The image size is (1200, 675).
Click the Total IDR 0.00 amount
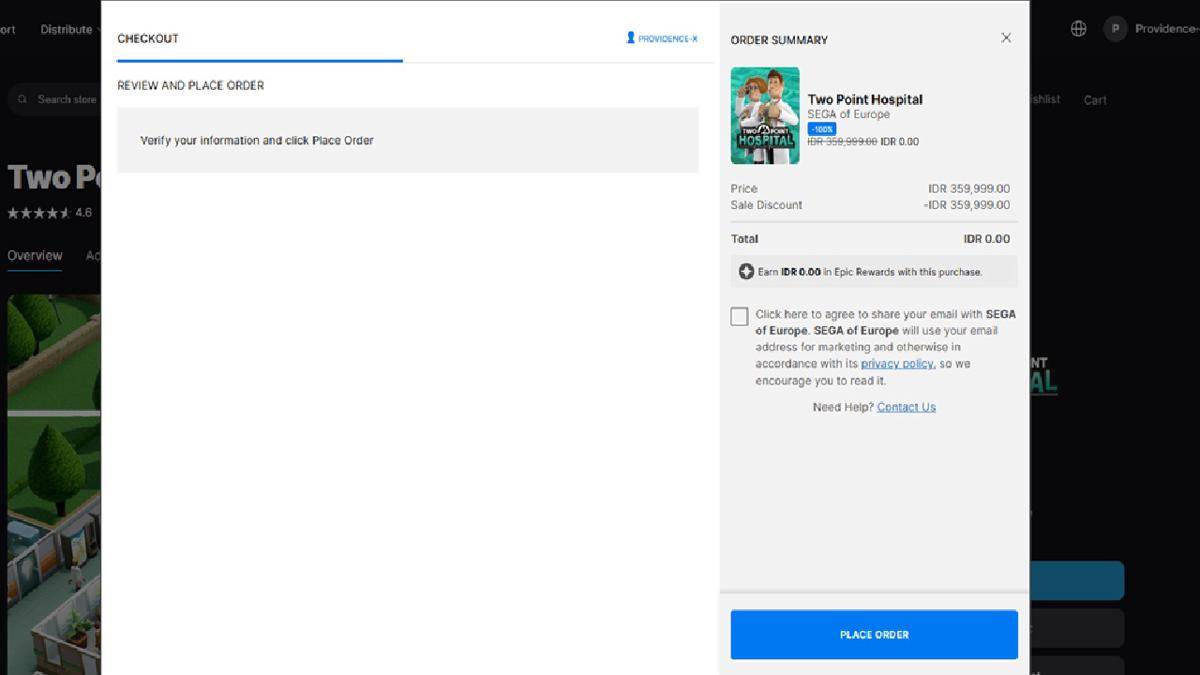987,239
